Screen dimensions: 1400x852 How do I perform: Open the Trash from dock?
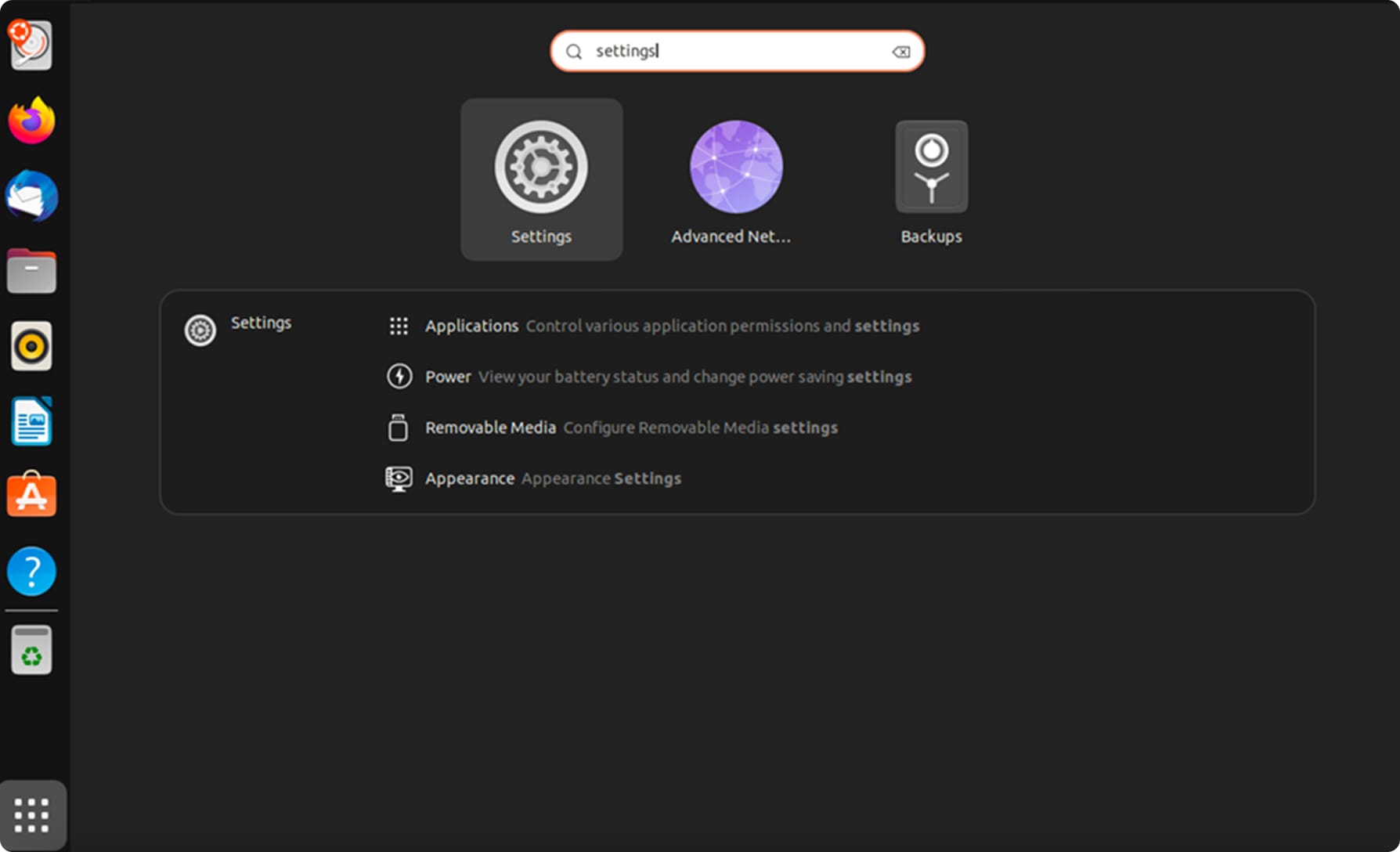(x=31, y=649)
